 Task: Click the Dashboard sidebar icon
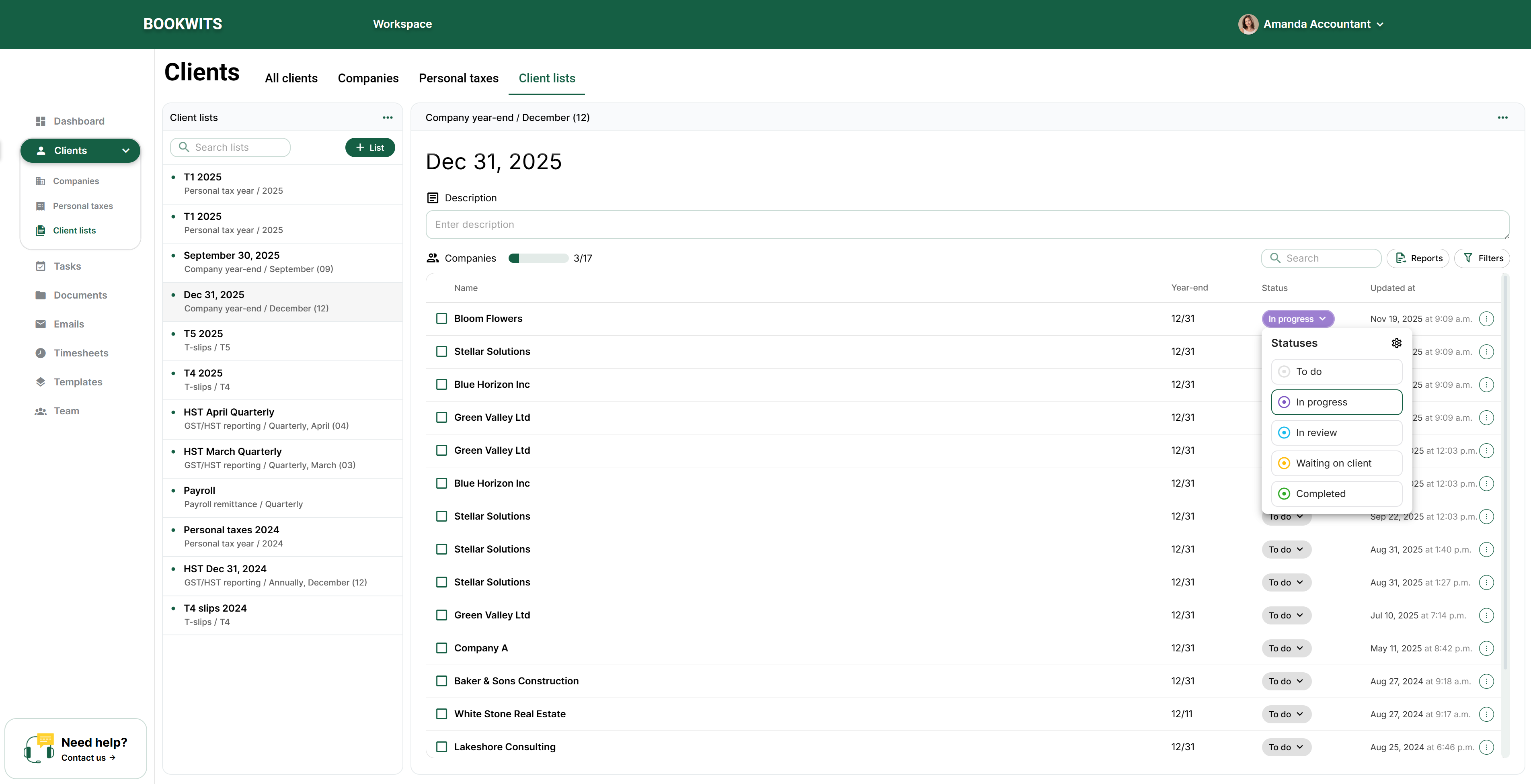[x=41, y=121]
